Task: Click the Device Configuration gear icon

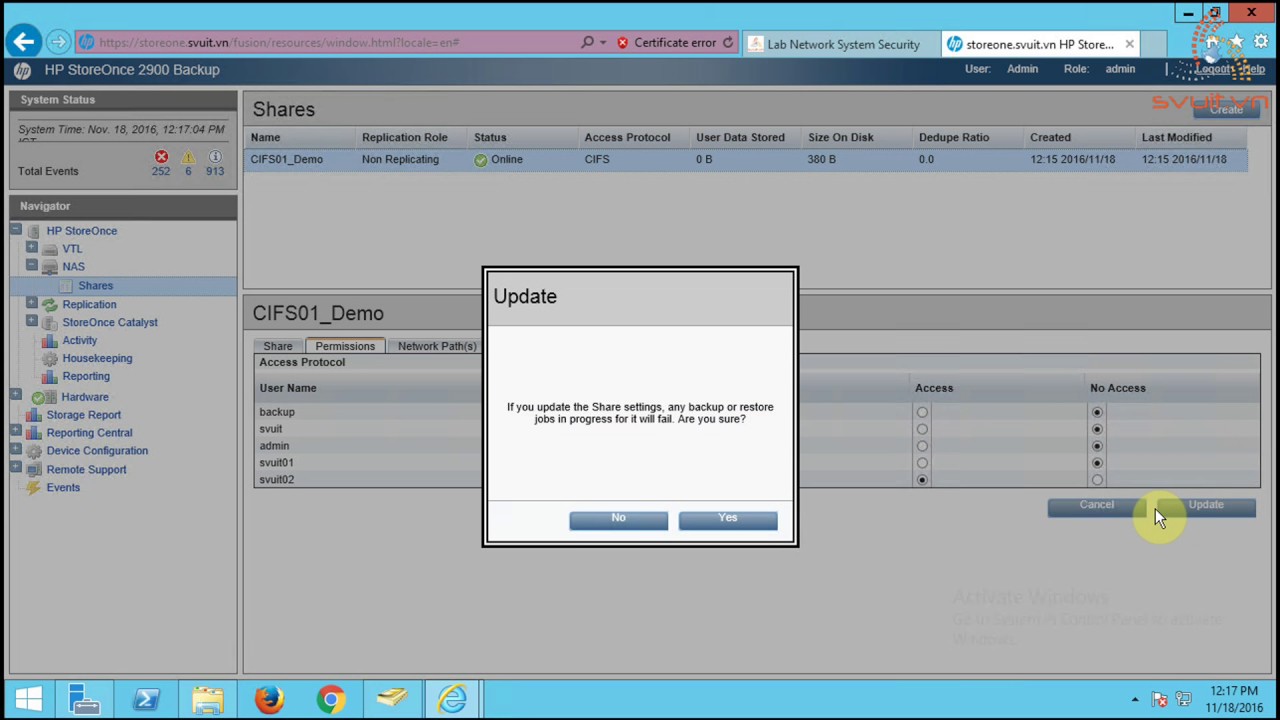Action: [34, 451]
